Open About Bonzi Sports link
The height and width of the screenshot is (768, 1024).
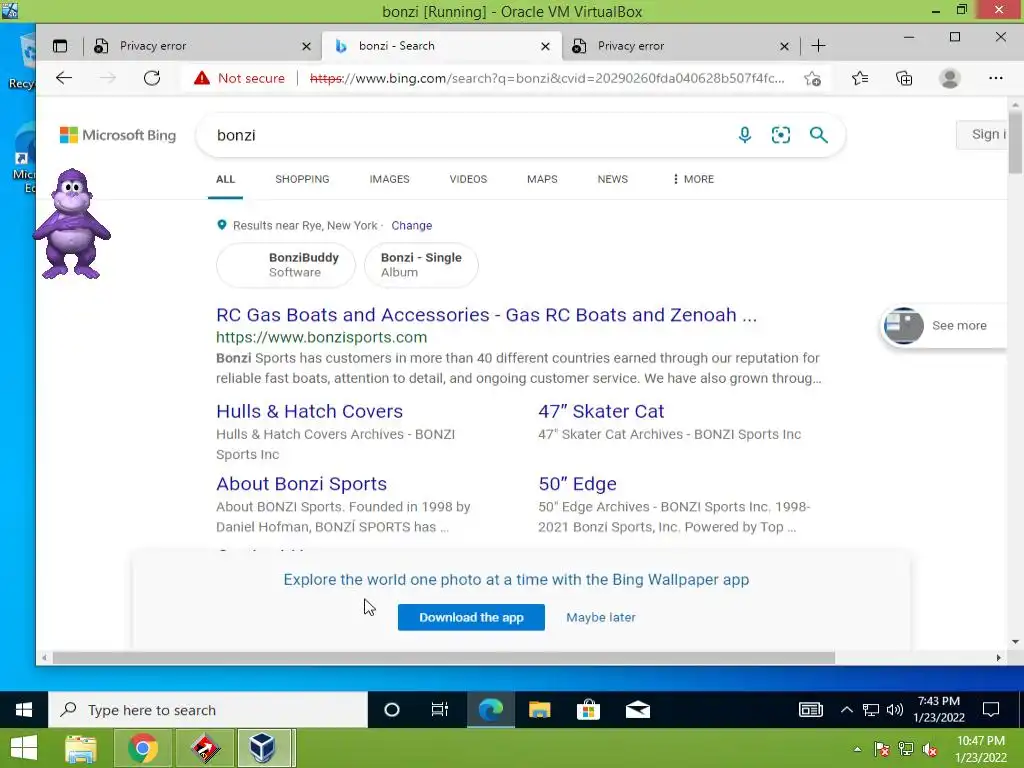coord(302,484)
